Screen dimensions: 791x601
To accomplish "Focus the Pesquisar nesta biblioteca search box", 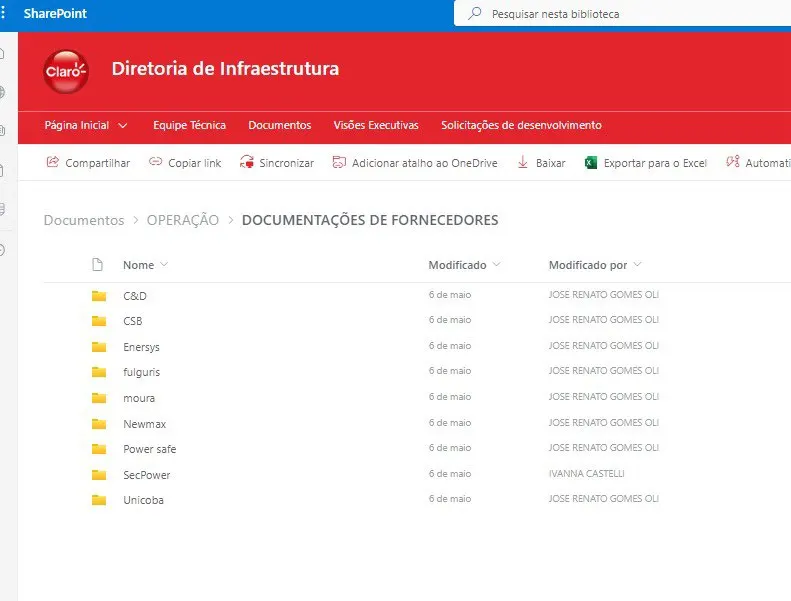I will tap(623, 14).
